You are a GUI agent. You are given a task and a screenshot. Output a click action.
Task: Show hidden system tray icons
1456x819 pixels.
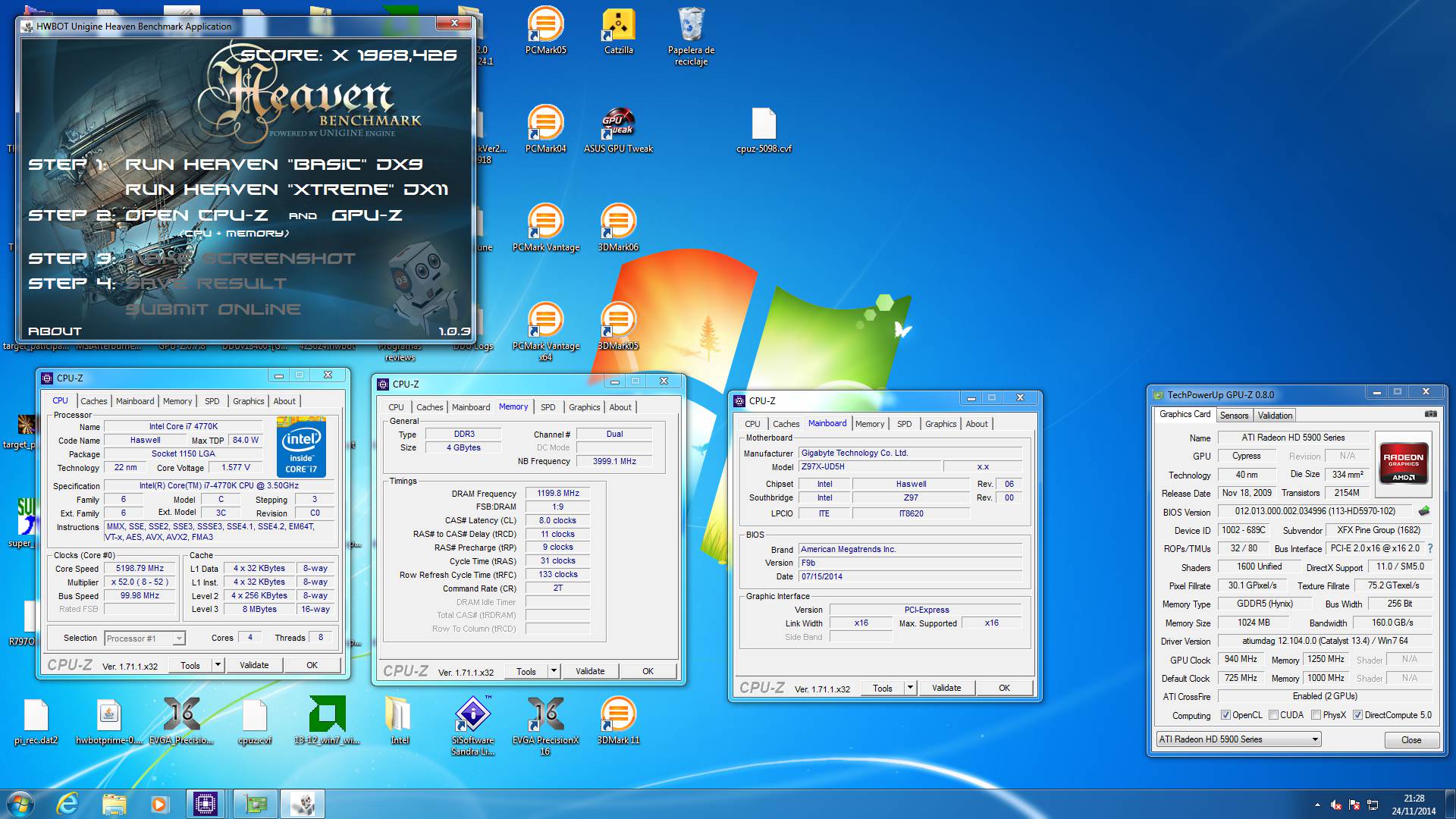coord(1317,805)
